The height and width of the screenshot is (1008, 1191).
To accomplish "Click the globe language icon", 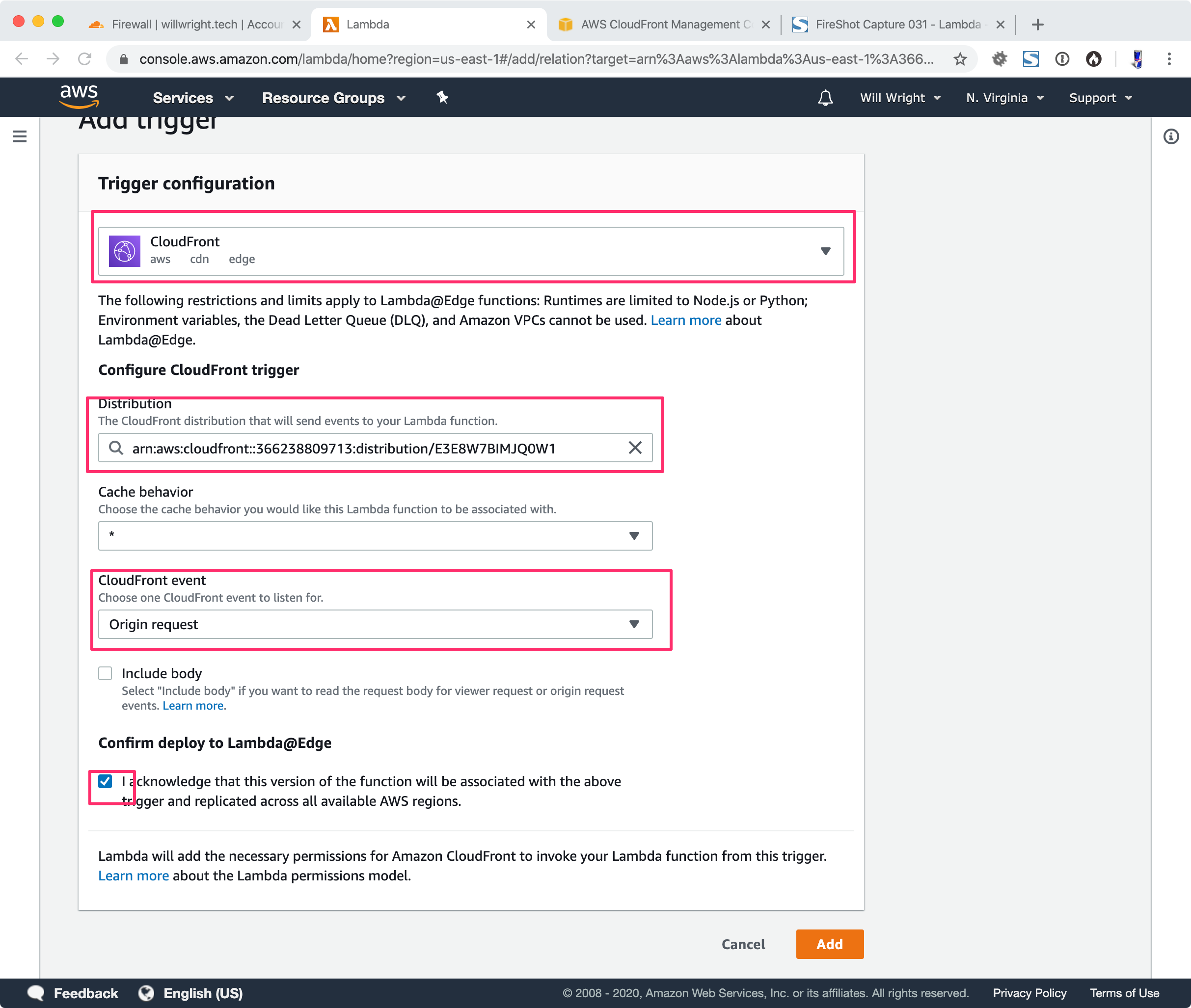I will coord(146,993).
